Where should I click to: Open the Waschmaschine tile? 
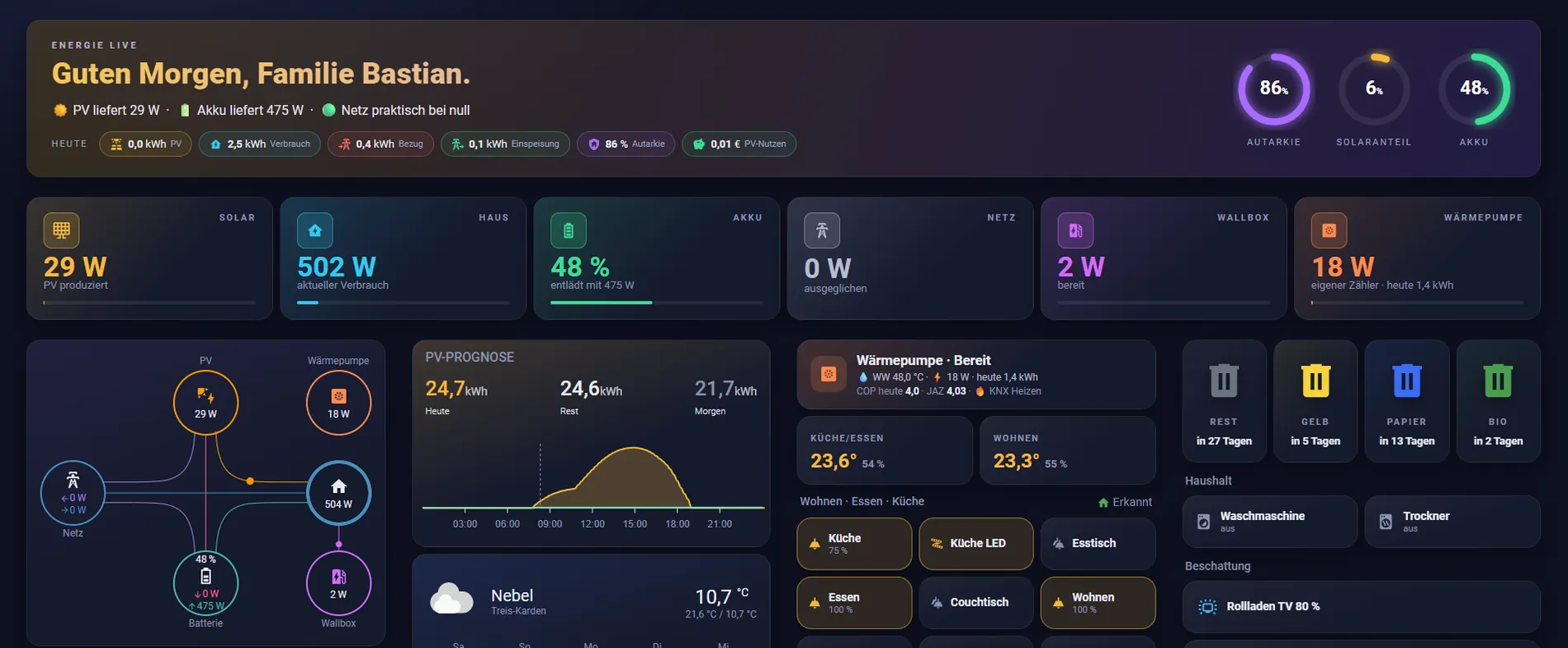point(1270,522)
